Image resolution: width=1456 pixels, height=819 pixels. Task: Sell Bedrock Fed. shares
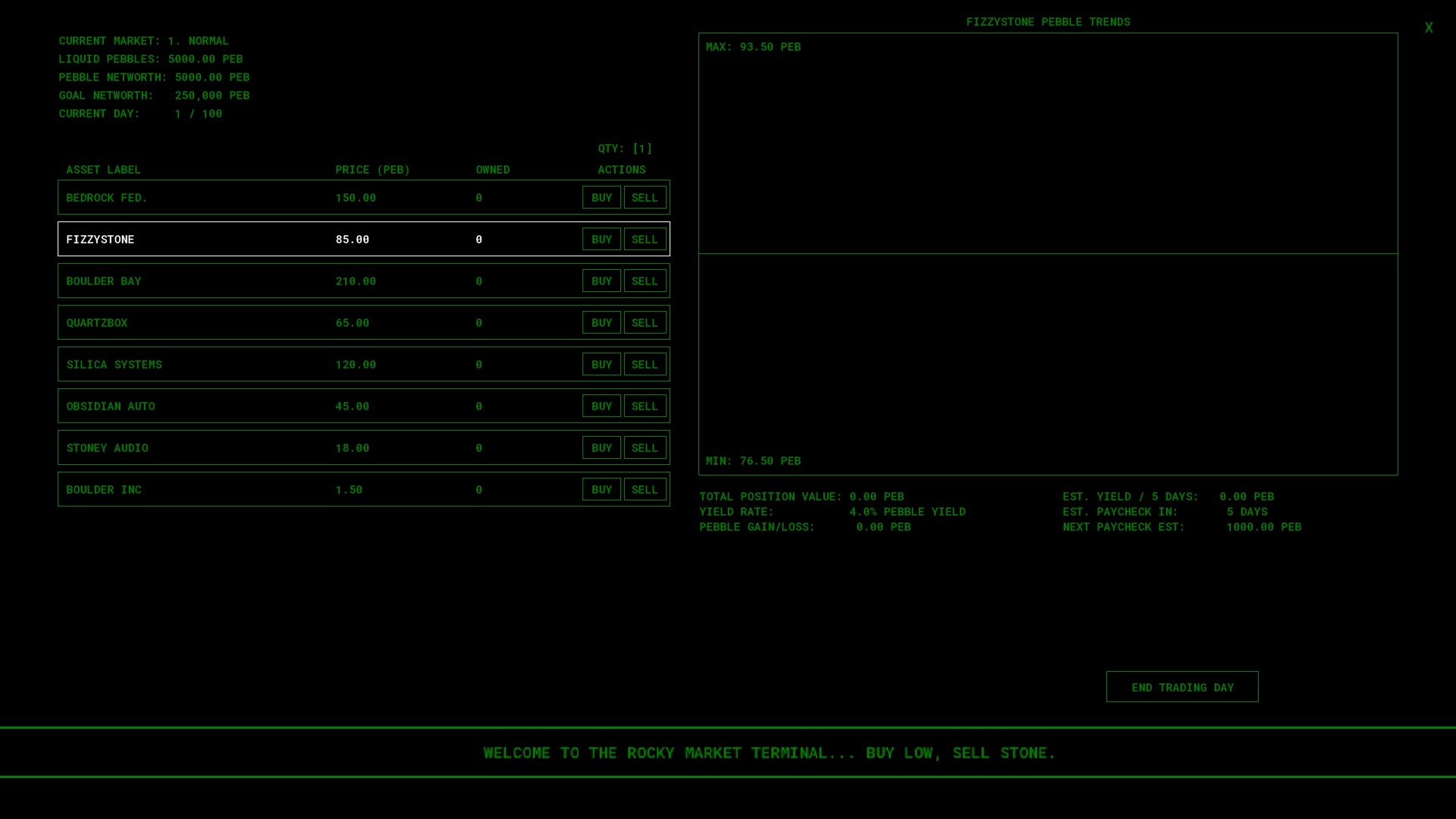pos(645,197)
